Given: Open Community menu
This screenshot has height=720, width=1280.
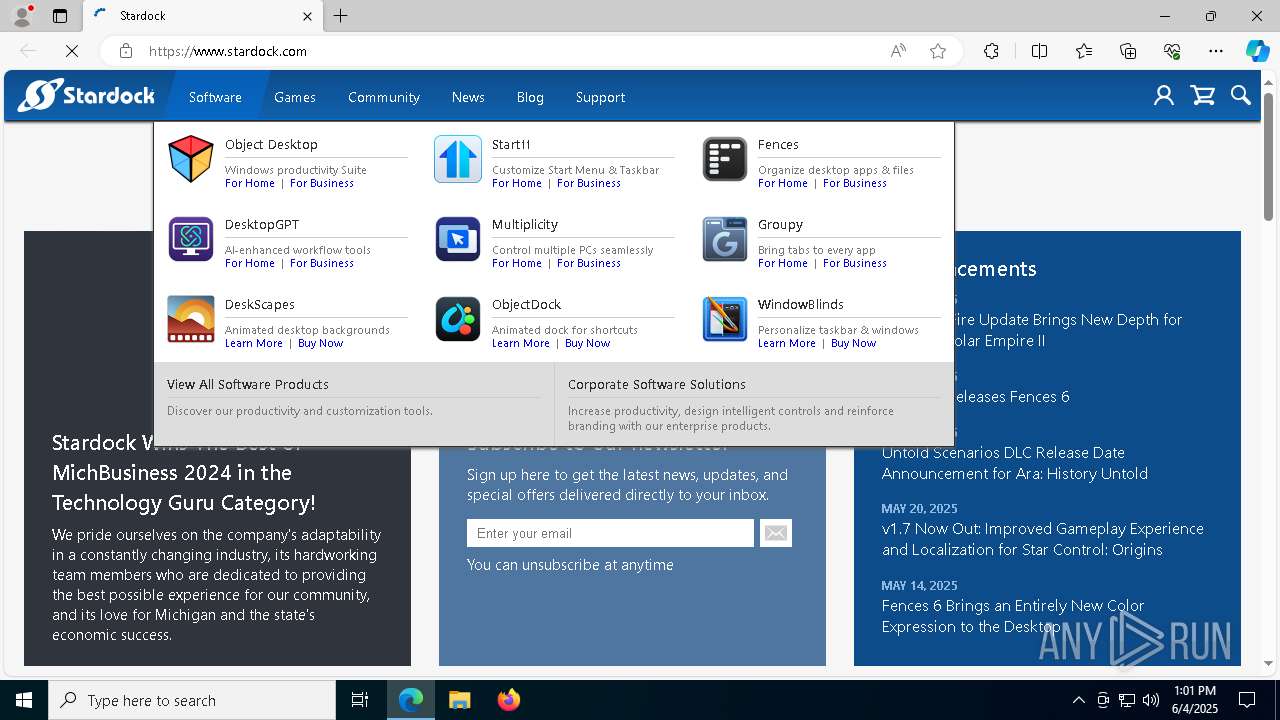Looking at the screenshot, I should pyautogui.click(x=384, y=97).
